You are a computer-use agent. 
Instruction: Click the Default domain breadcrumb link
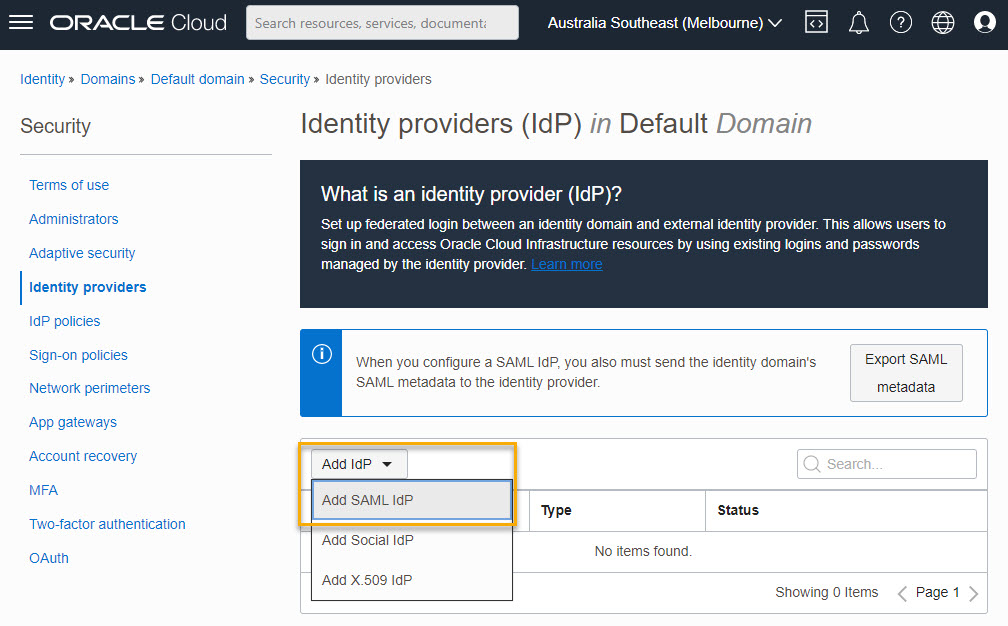[197, 79]
